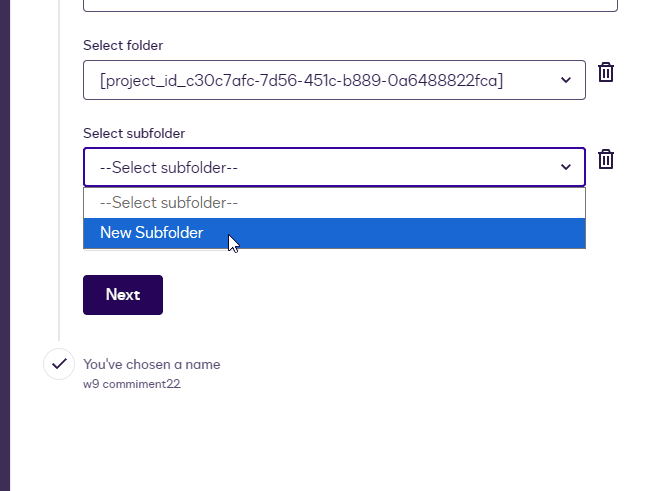The image size is (650, 491).
Task: Choose New Subfolder from the list
Action: click(152, 233)
